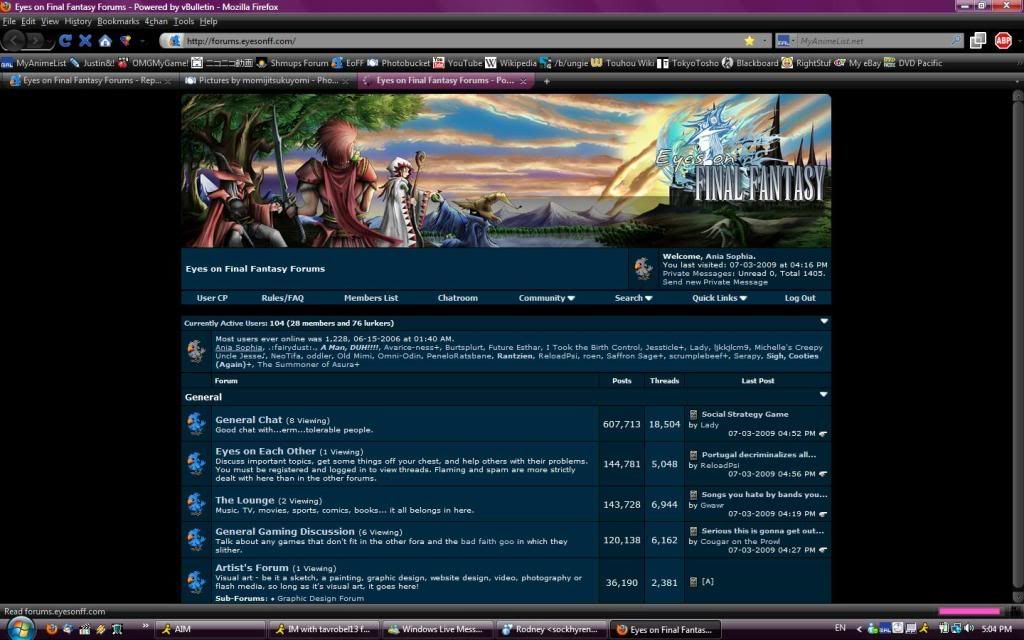Collapse the General category
The image size is (1024, 640).
tap(824, 394)
